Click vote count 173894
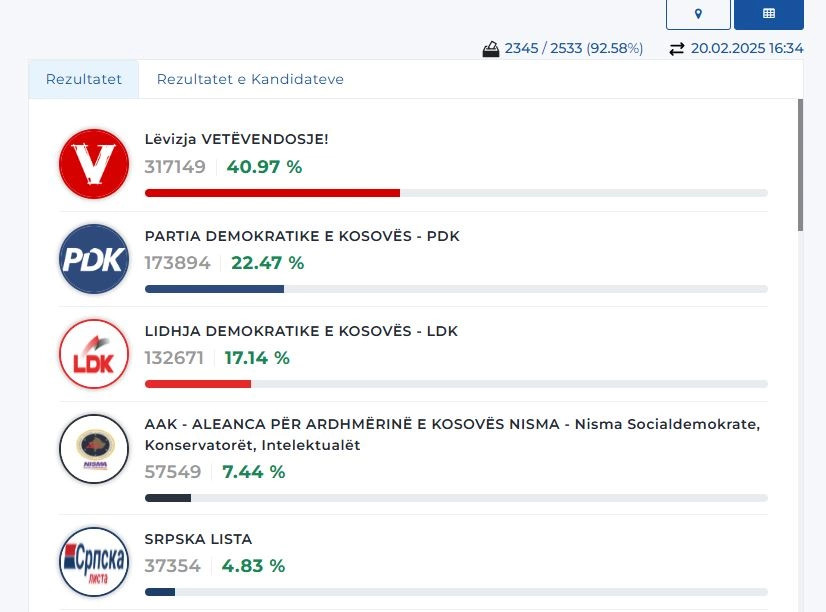 coord(178,263)
